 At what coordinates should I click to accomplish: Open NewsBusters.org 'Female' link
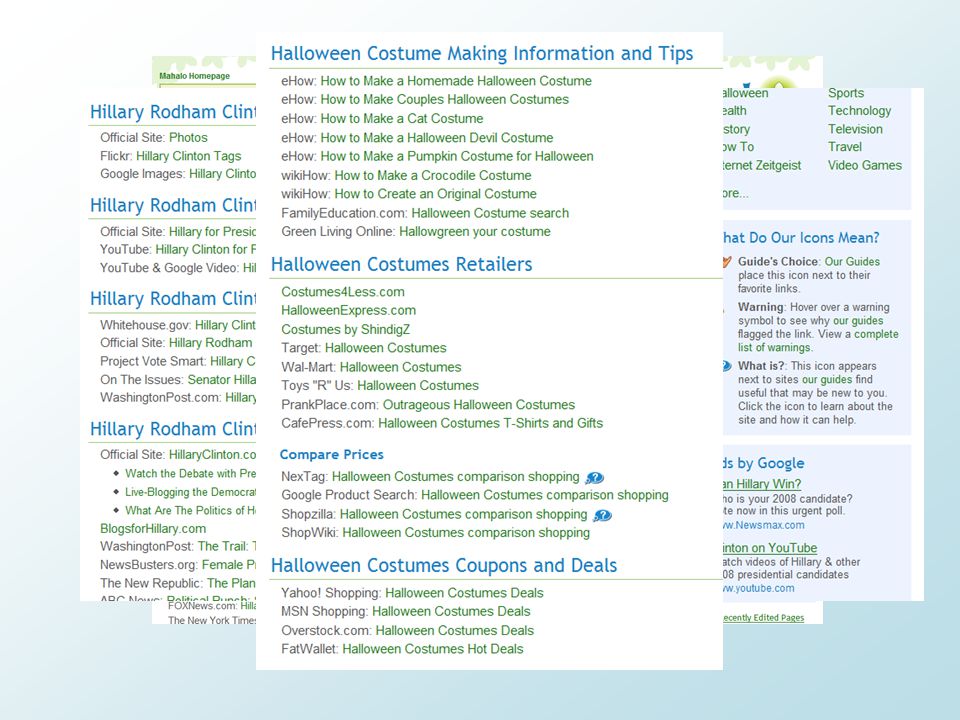coord(229,564)
